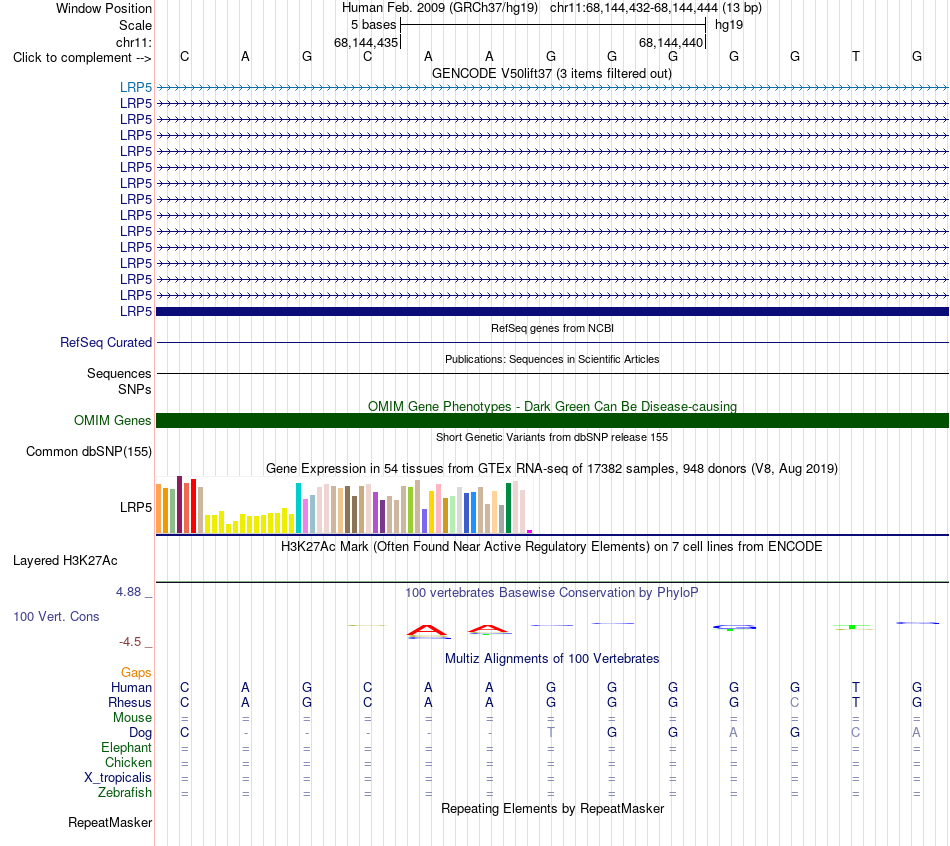This screenshot has height=846, width=950.
Task: Click the 'OMIM Genes' track label
Action: 112,420
